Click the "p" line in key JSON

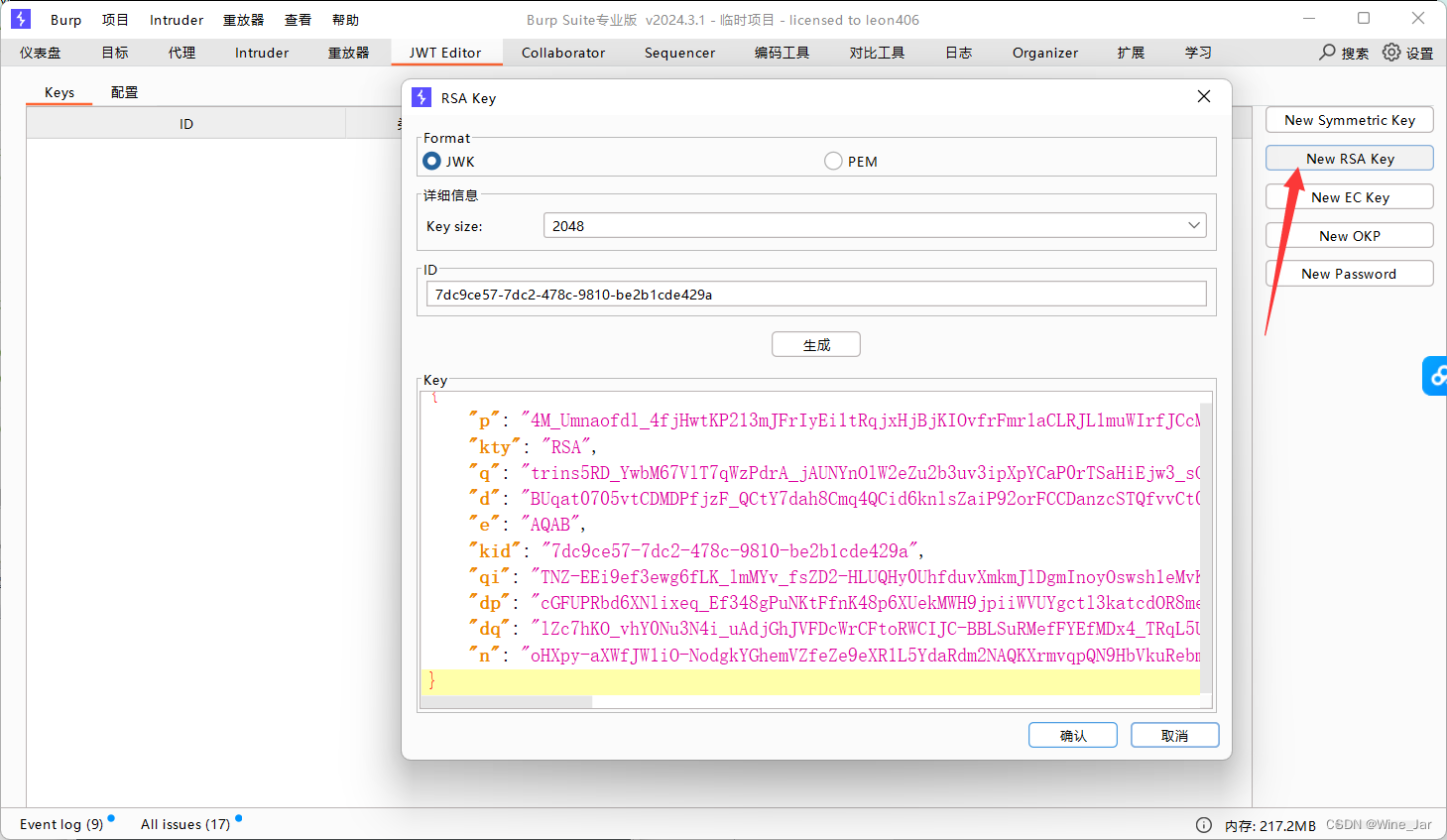pos(834,420)
